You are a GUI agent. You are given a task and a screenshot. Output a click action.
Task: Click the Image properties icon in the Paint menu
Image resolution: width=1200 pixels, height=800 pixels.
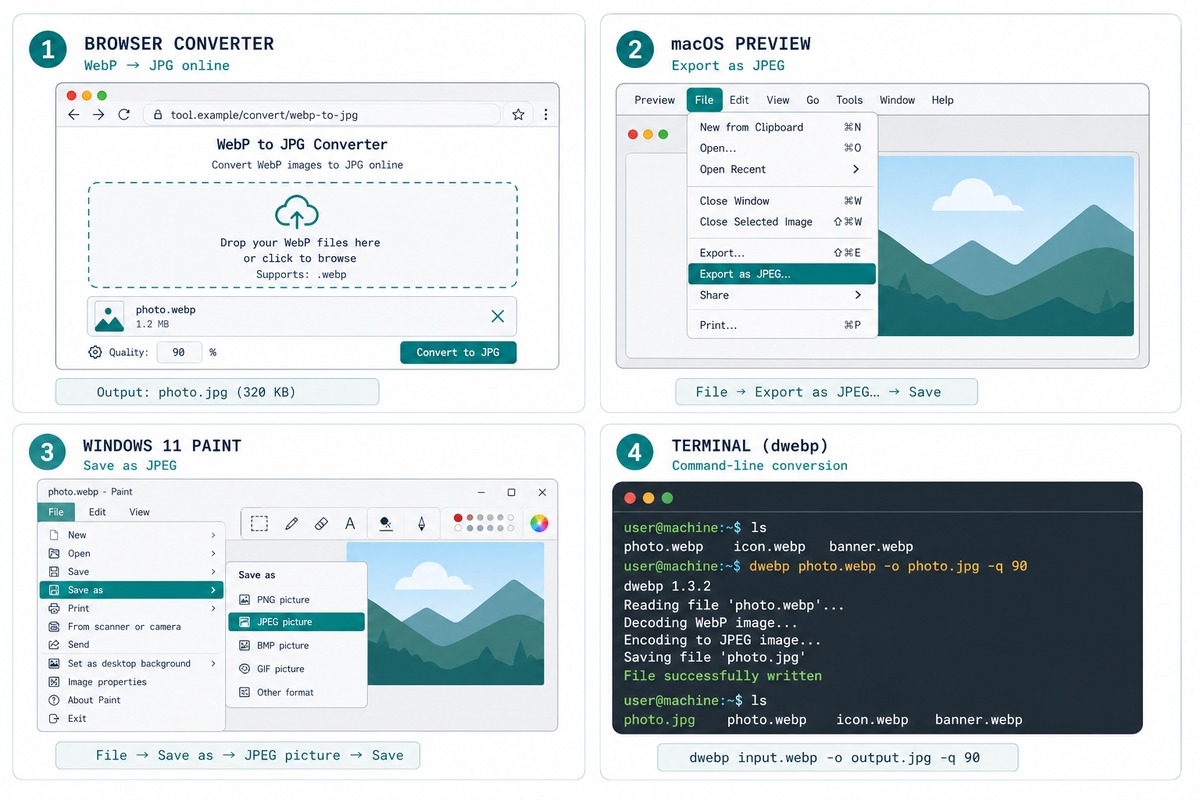point(54,682)
